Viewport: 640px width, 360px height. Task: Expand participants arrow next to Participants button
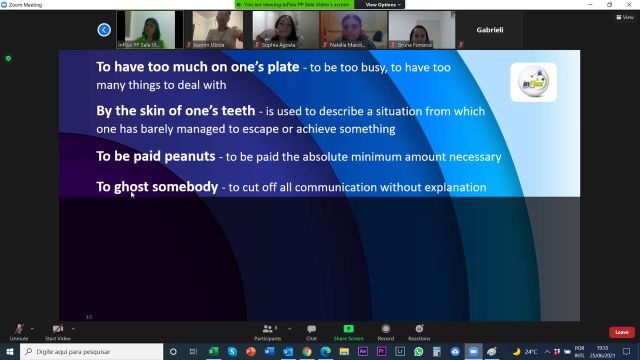click(290, 329)
